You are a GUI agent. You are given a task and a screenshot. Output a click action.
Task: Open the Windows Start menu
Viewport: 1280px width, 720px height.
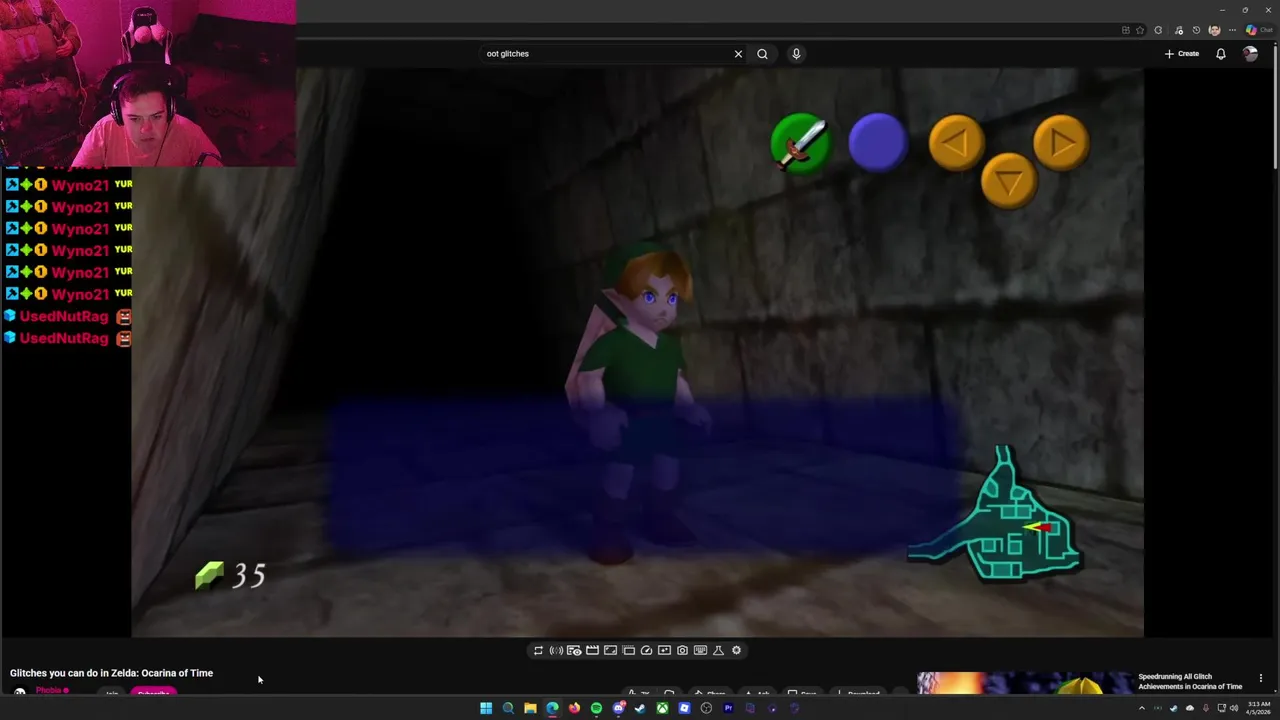pos(486,708)
